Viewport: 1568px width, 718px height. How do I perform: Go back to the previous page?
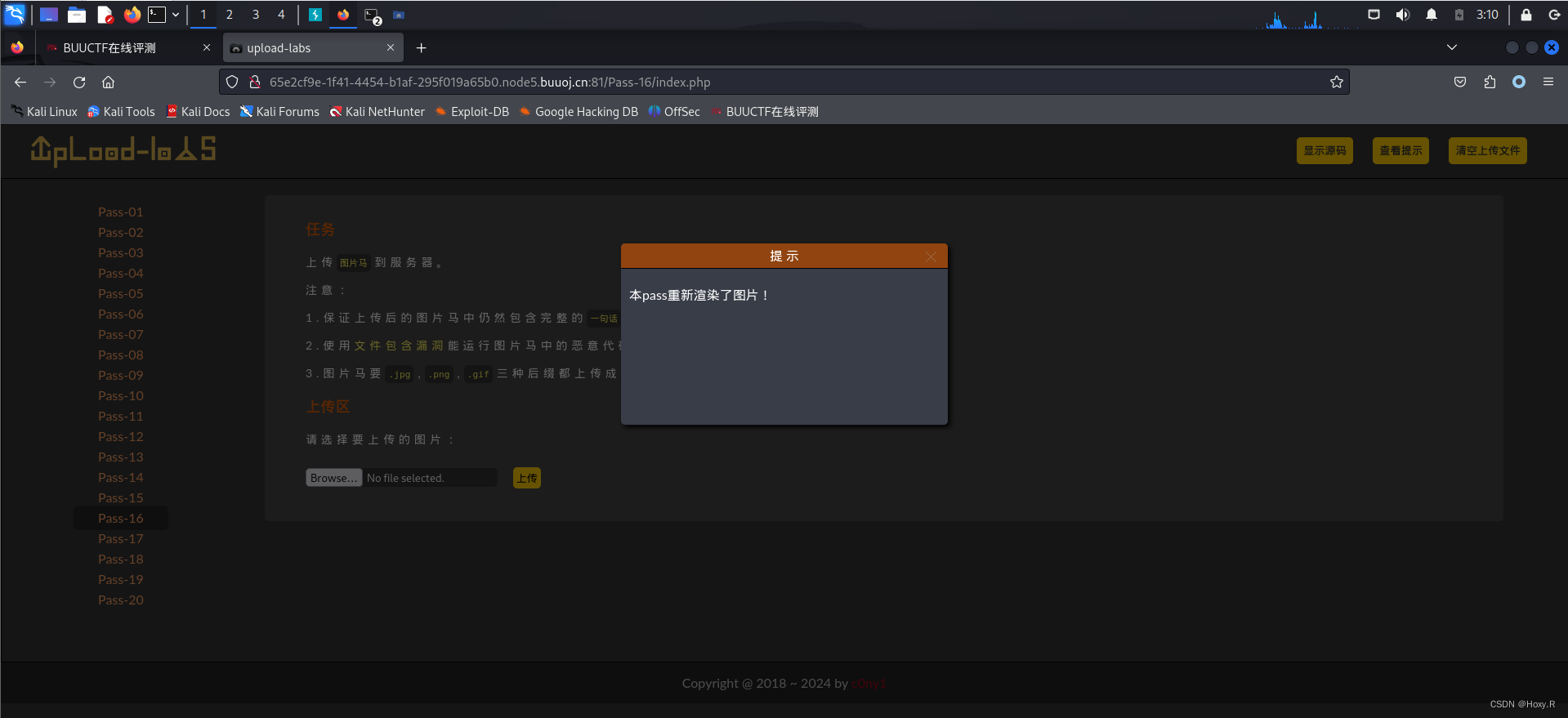[x=20, y=82]
